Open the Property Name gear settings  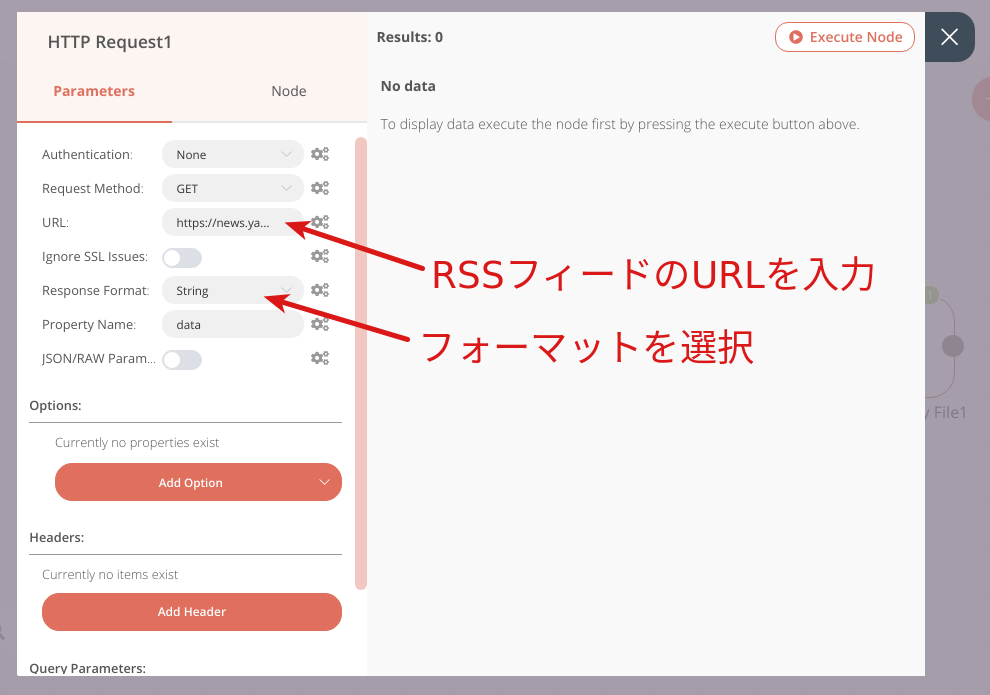point(319,324)
